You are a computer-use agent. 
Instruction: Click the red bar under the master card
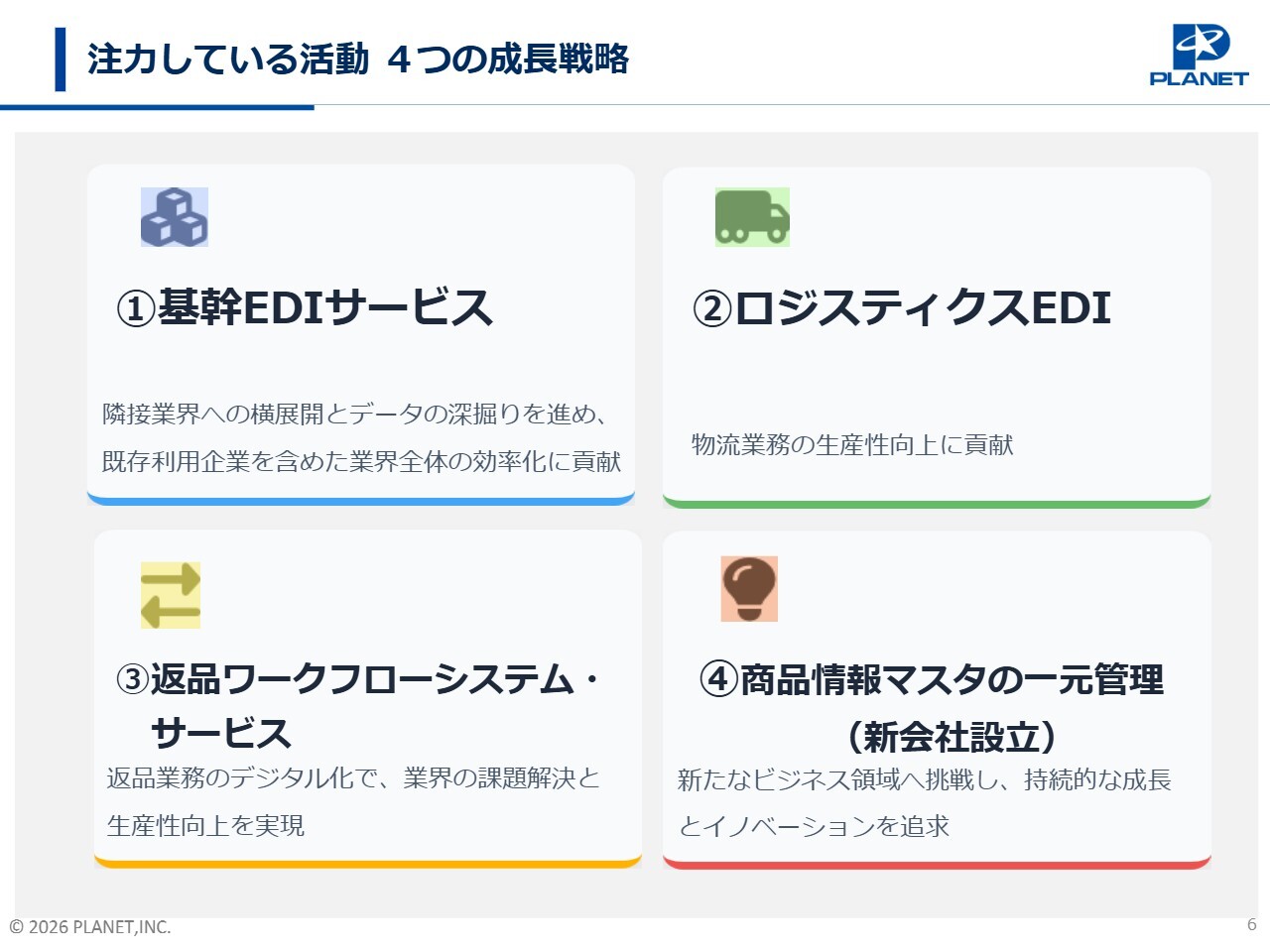[x=937, y=864]
